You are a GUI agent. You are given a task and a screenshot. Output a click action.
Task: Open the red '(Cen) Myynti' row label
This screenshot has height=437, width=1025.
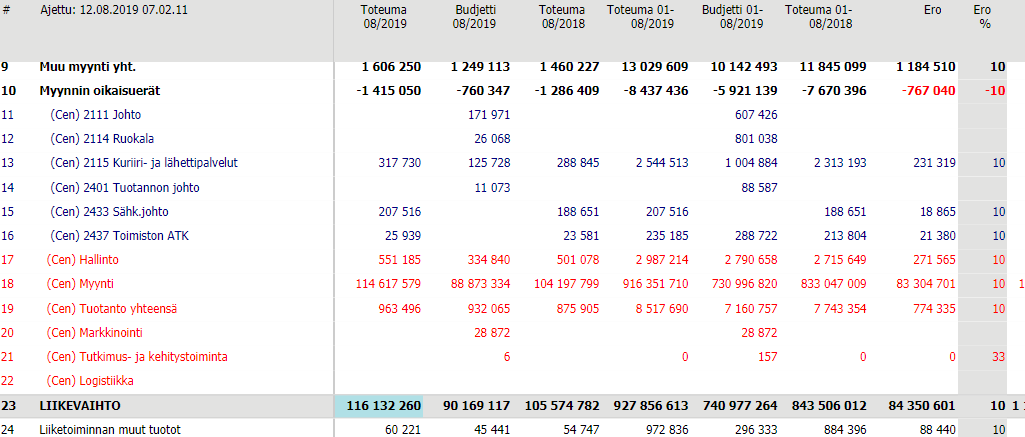click(x=85, y=284)
